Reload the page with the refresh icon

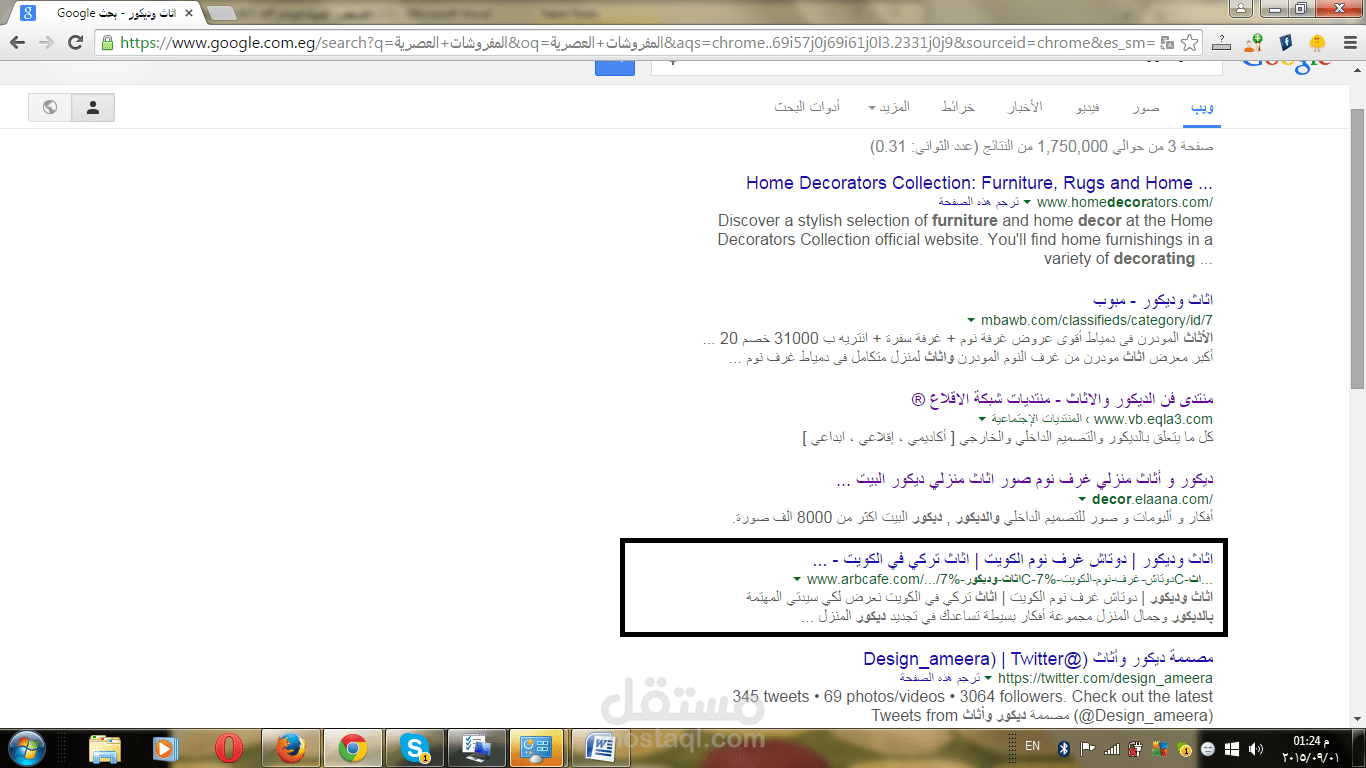(75, 43)
